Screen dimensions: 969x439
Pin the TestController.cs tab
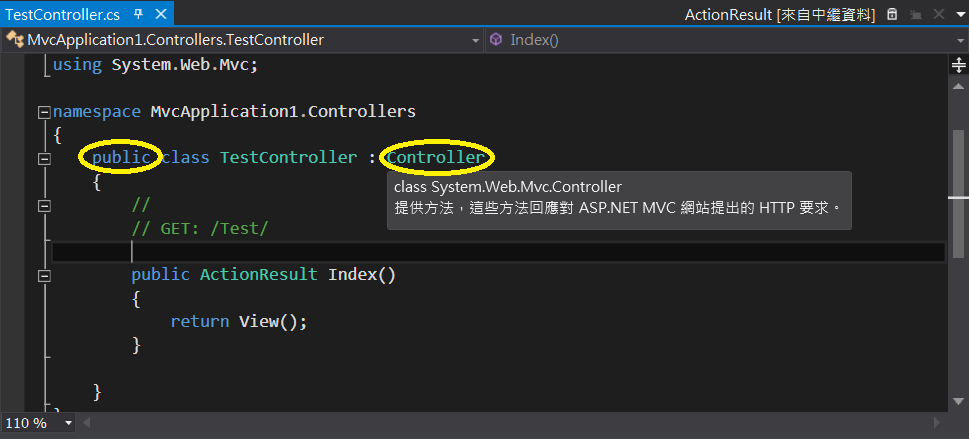click(138, 15)
